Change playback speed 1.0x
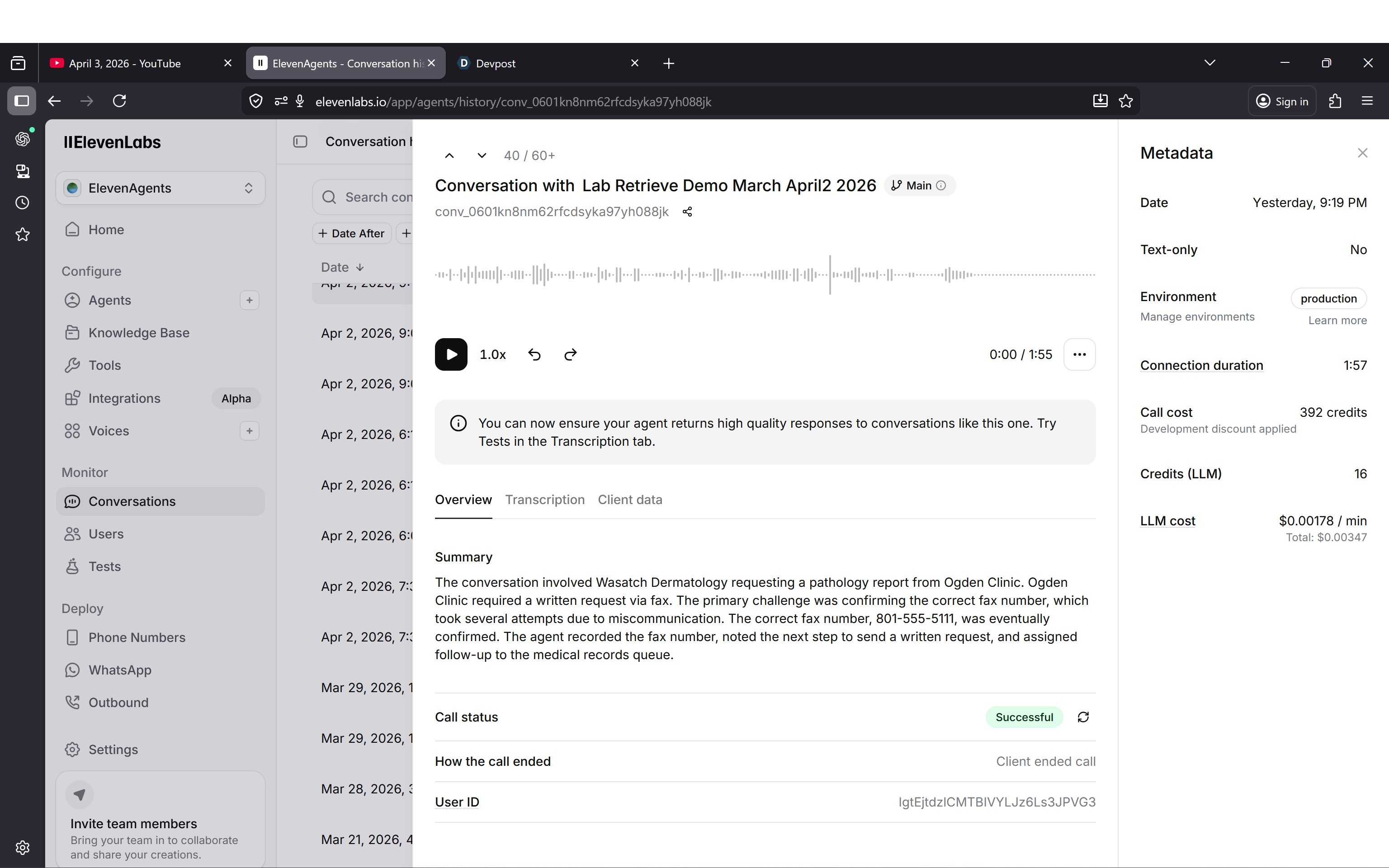 point(492,354)
